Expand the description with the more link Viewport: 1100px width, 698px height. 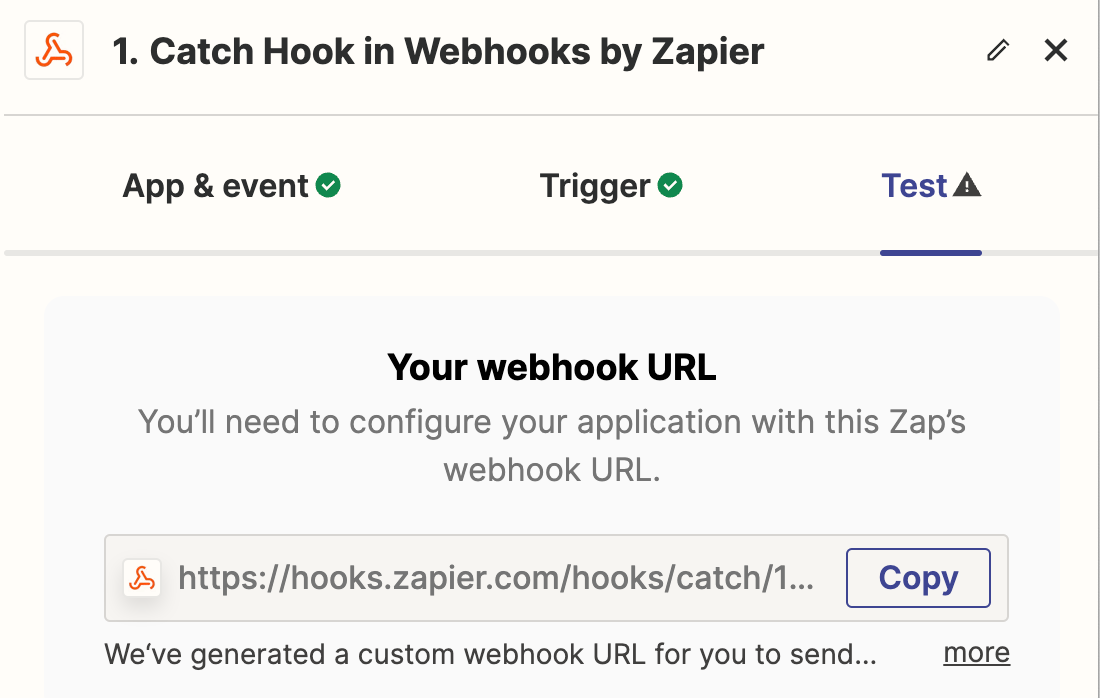coord(976,654)
